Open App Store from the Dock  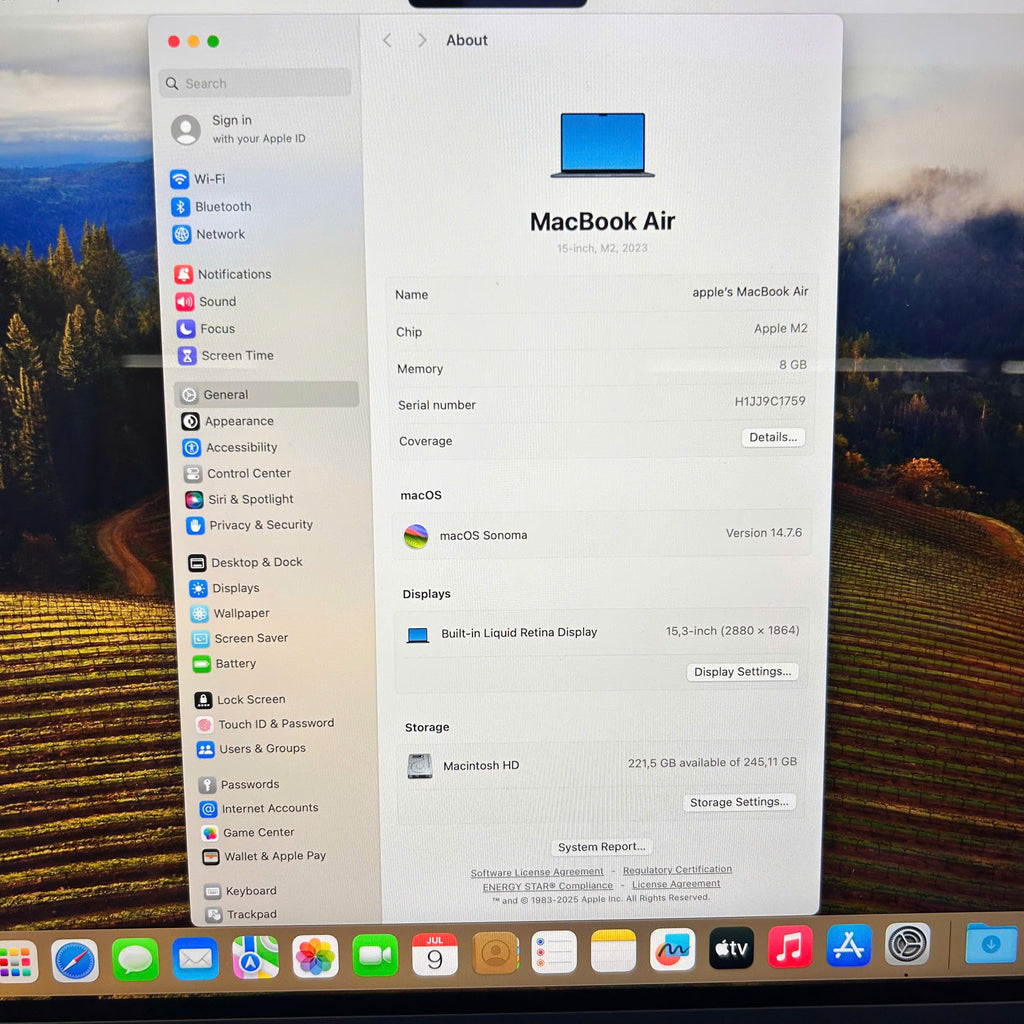[x=849, y=946]
